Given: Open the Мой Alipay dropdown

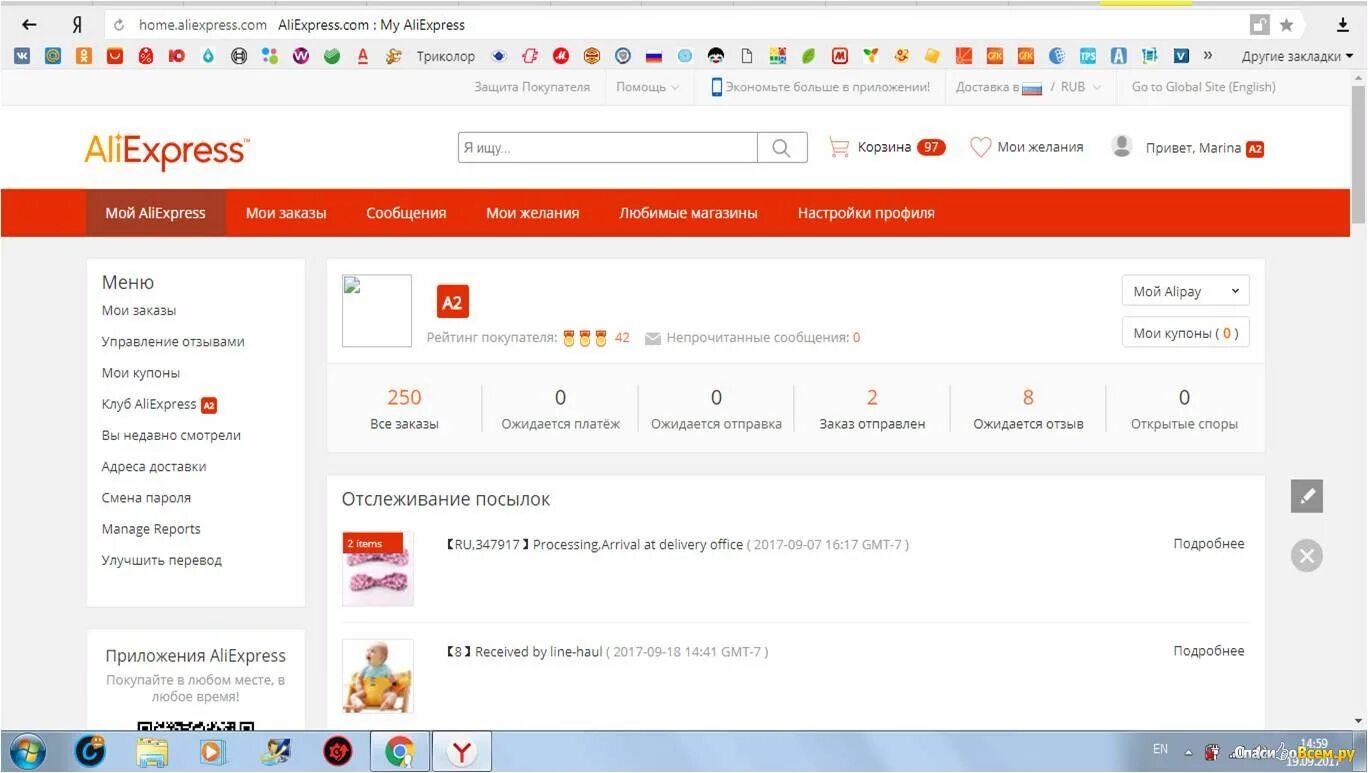Looking at the screenshot, I should click(x=1185, y=291).
